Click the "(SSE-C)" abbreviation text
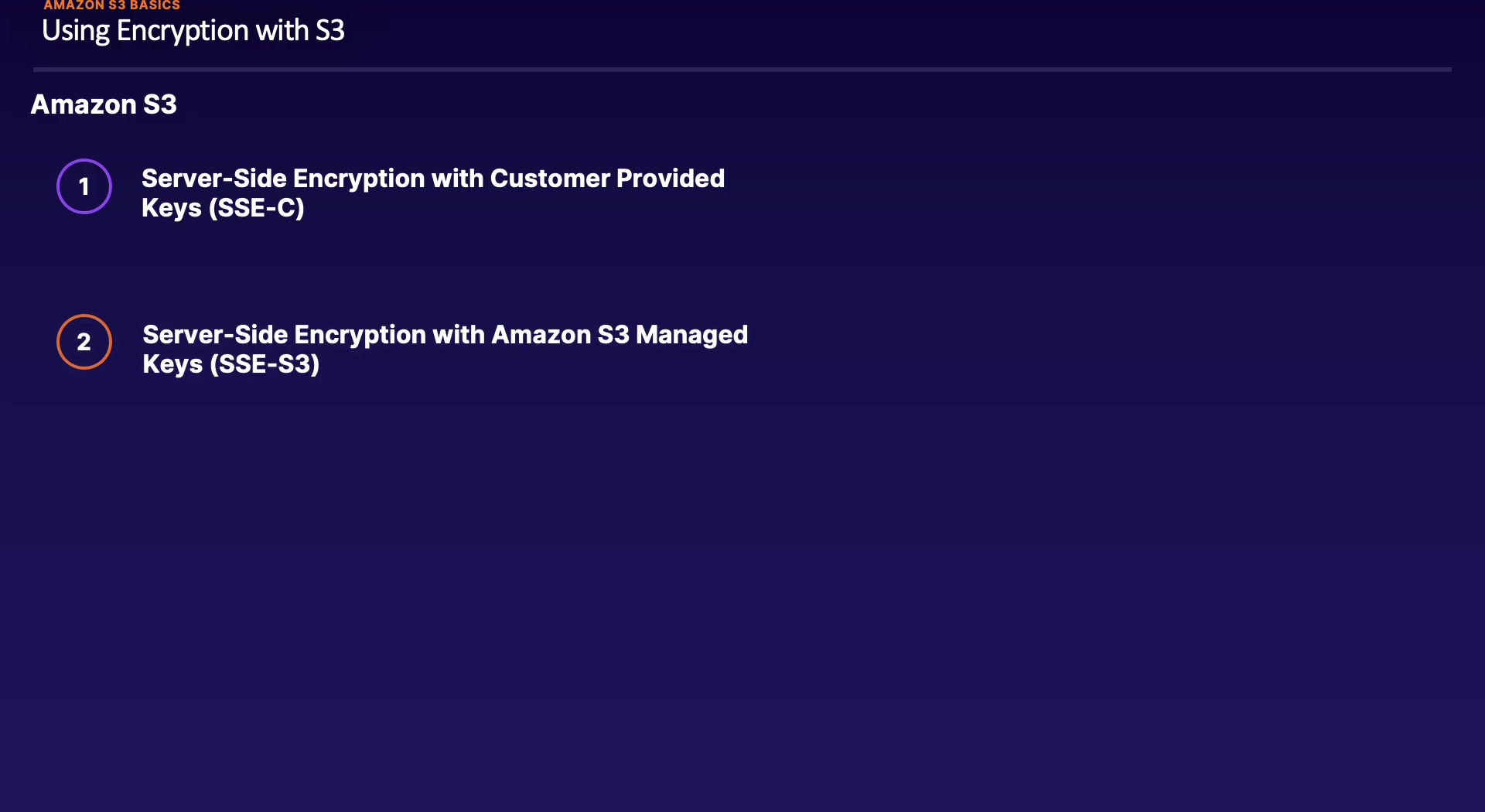The width and height of the screenshot is (1485, 812). [256, 208]
